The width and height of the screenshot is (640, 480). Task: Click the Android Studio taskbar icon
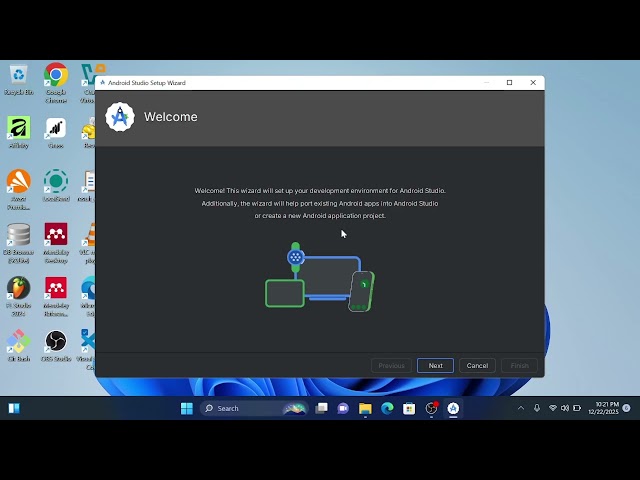click(x=453, y=408)
